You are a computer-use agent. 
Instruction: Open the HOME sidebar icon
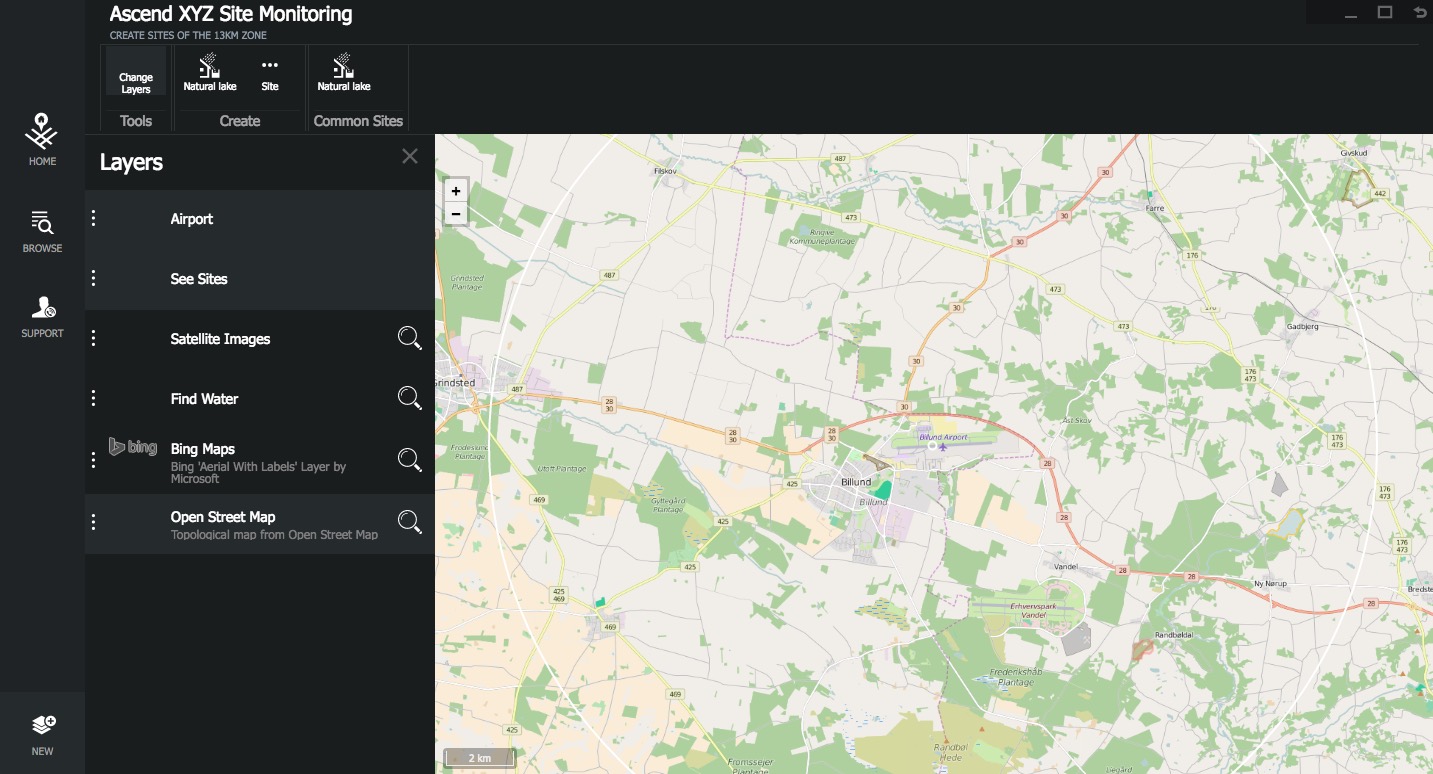coord(42,140)
